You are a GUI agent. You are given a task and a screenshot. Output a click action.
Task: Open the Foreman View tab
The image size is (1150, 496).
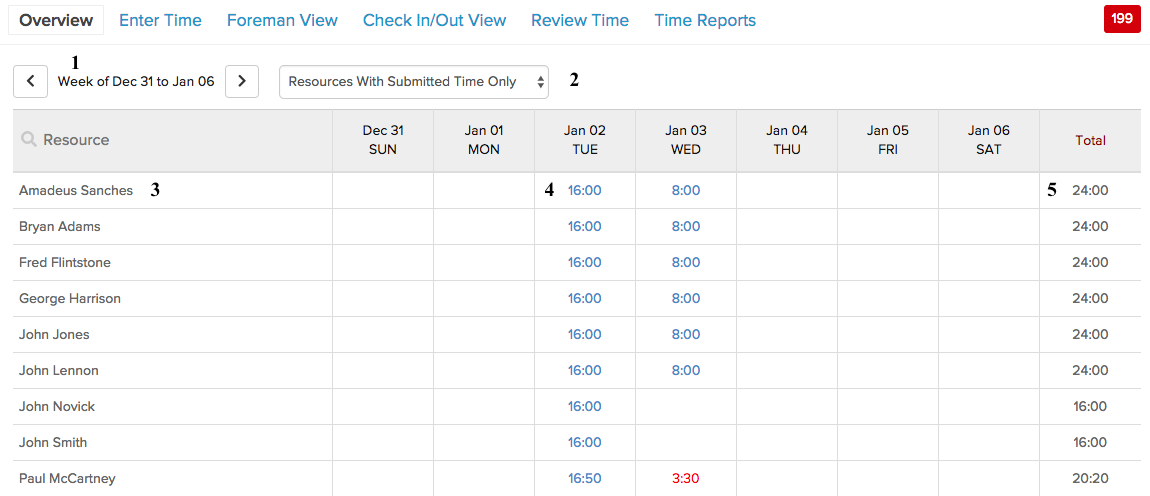(x=282, y=21)
